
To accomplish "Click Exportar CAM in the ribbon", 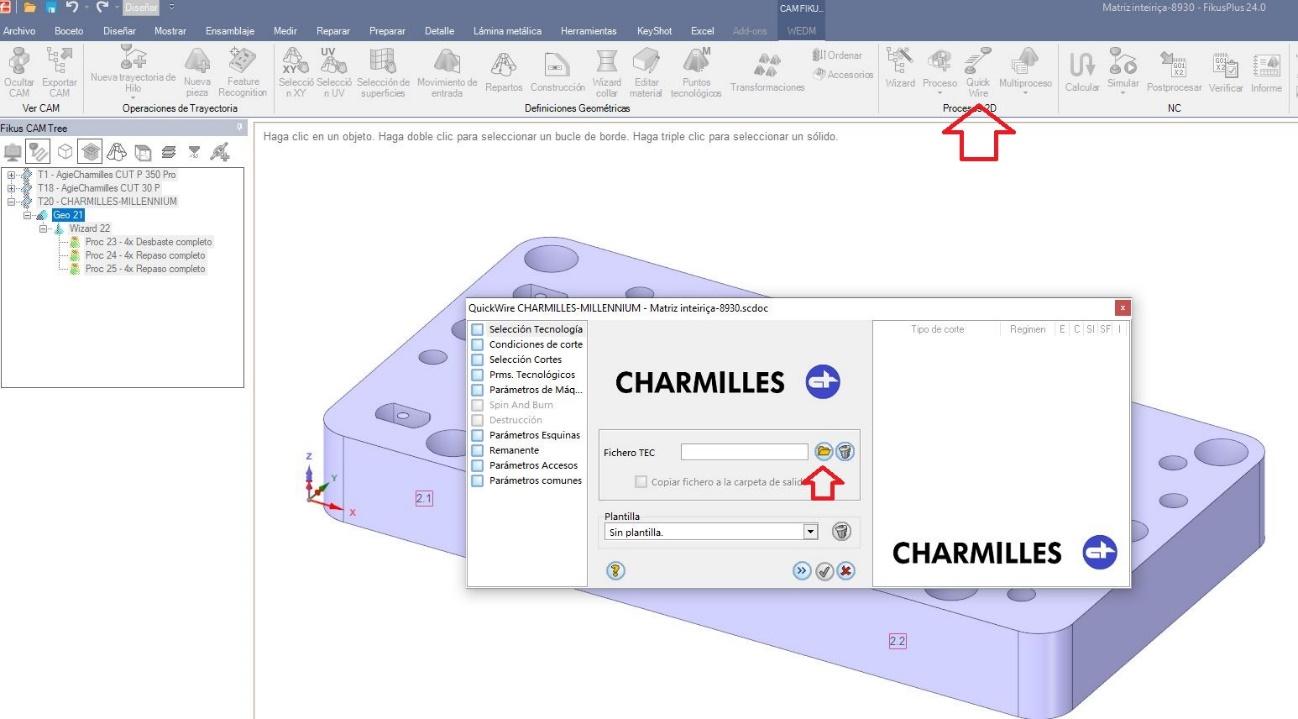I will click(59, 70).
